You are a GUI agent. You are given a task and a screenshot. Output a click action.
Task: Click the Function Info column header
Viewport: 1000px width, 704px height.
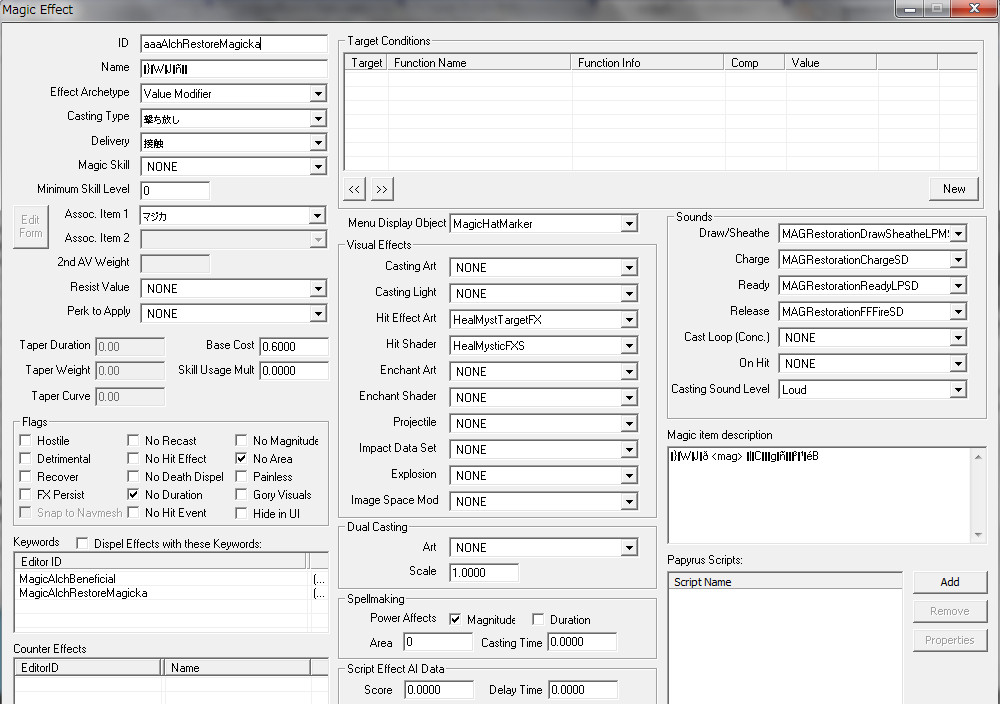click(647, 62)
